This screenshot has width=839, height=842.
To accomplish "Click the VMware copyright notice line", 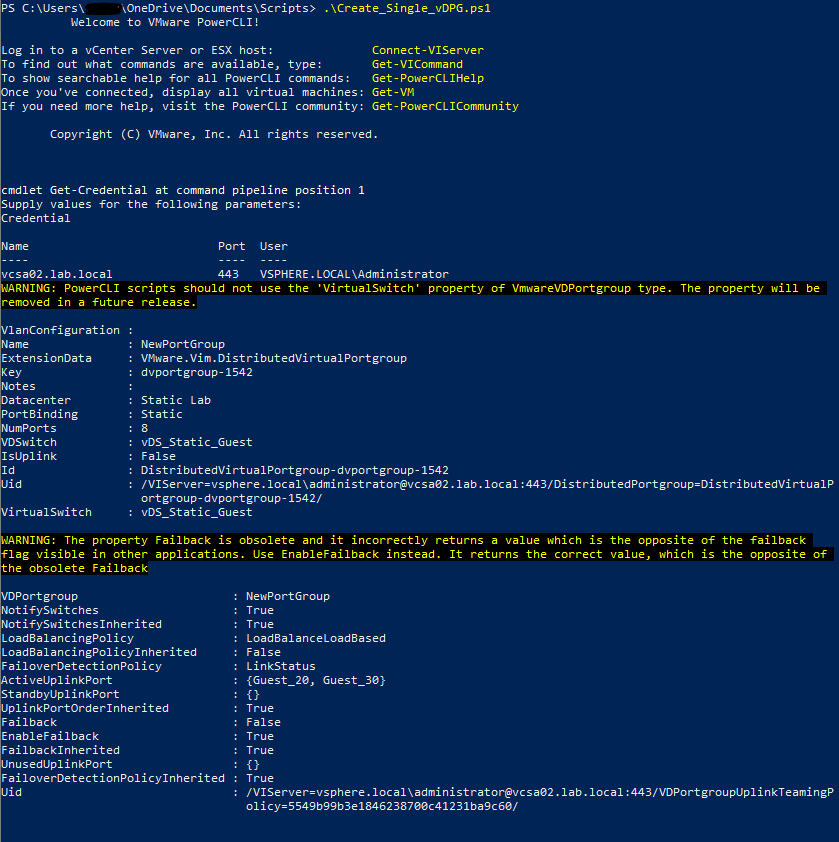I will pos(214,134).
